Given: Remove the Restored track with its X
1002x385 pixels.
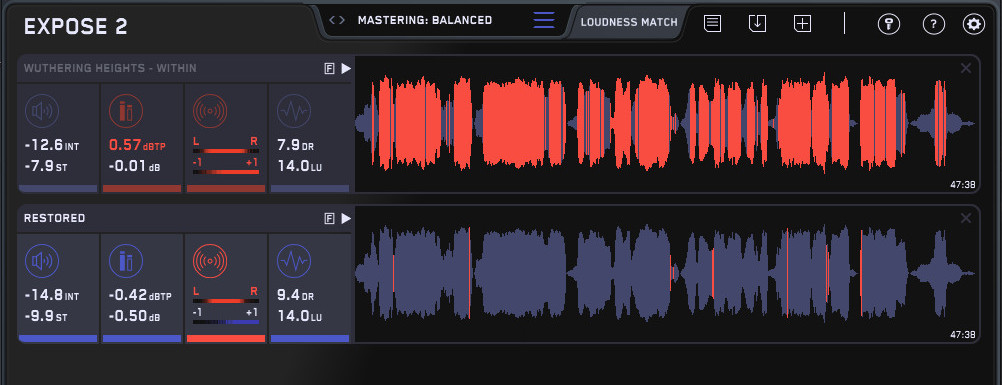Looking at the screenshot, I should point(966,219).
